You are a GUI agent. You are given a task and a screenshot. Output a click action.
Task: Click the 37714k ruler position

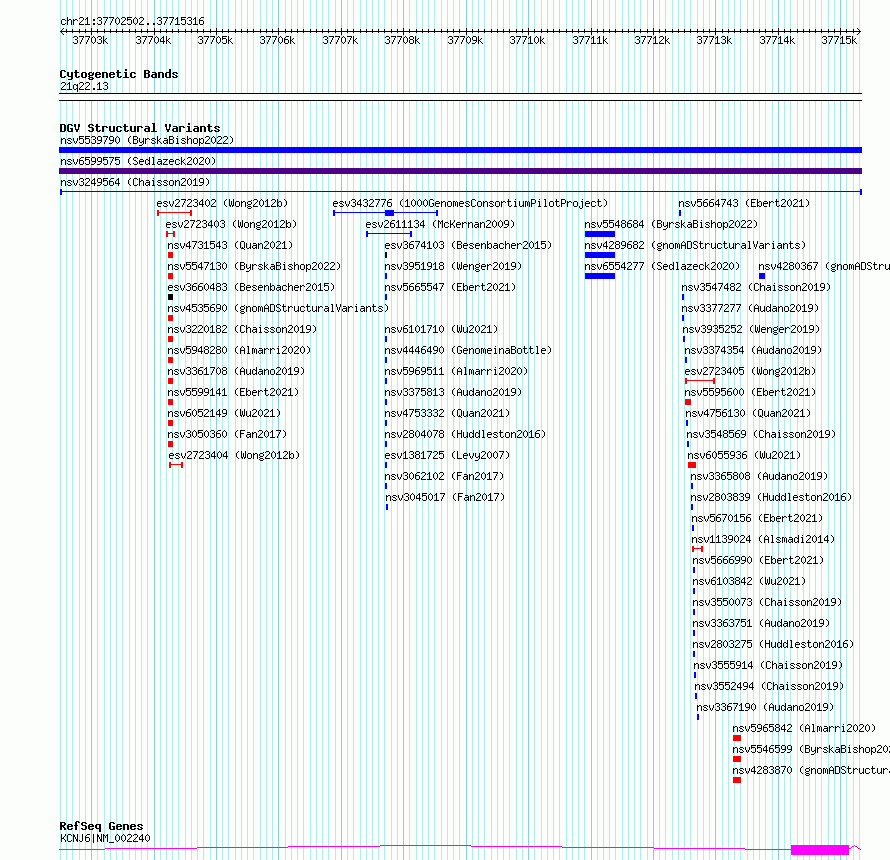pos(777,40)
